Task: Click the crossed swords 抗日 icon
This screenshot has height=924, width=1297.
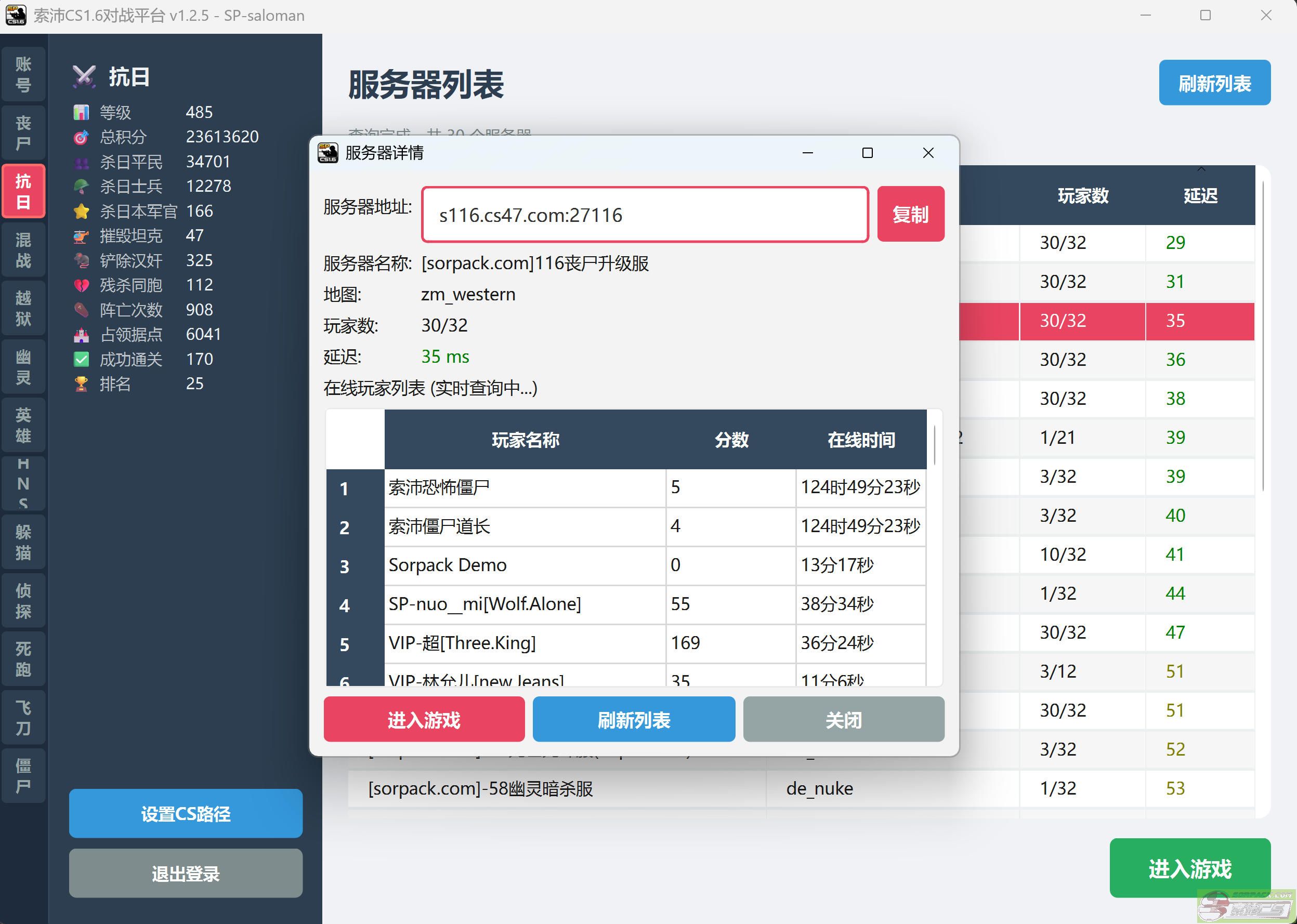Action: coord(84,77)
